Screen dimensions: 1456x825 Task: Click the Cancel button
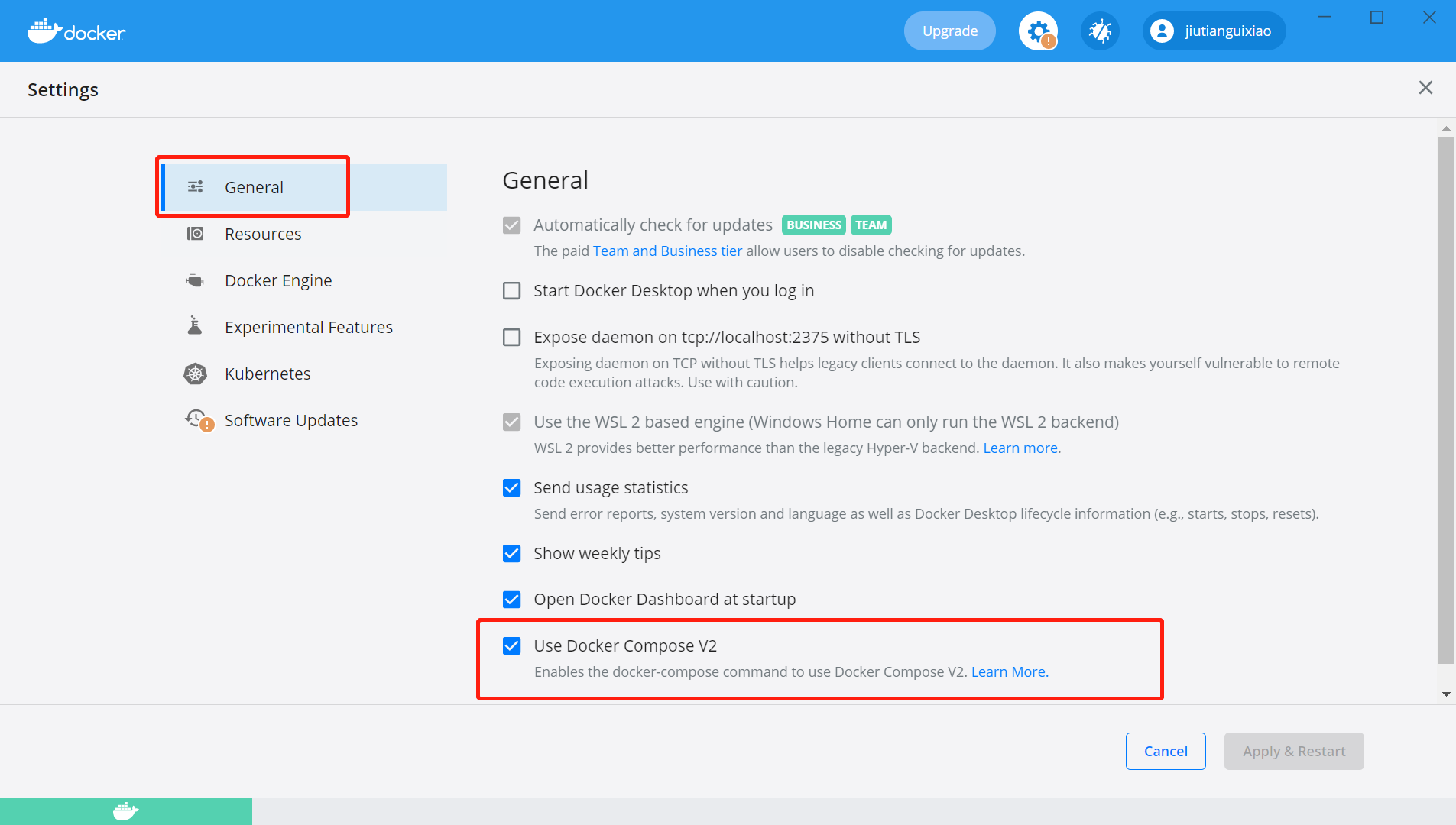pyautogui.click(x=1166, y=752)
